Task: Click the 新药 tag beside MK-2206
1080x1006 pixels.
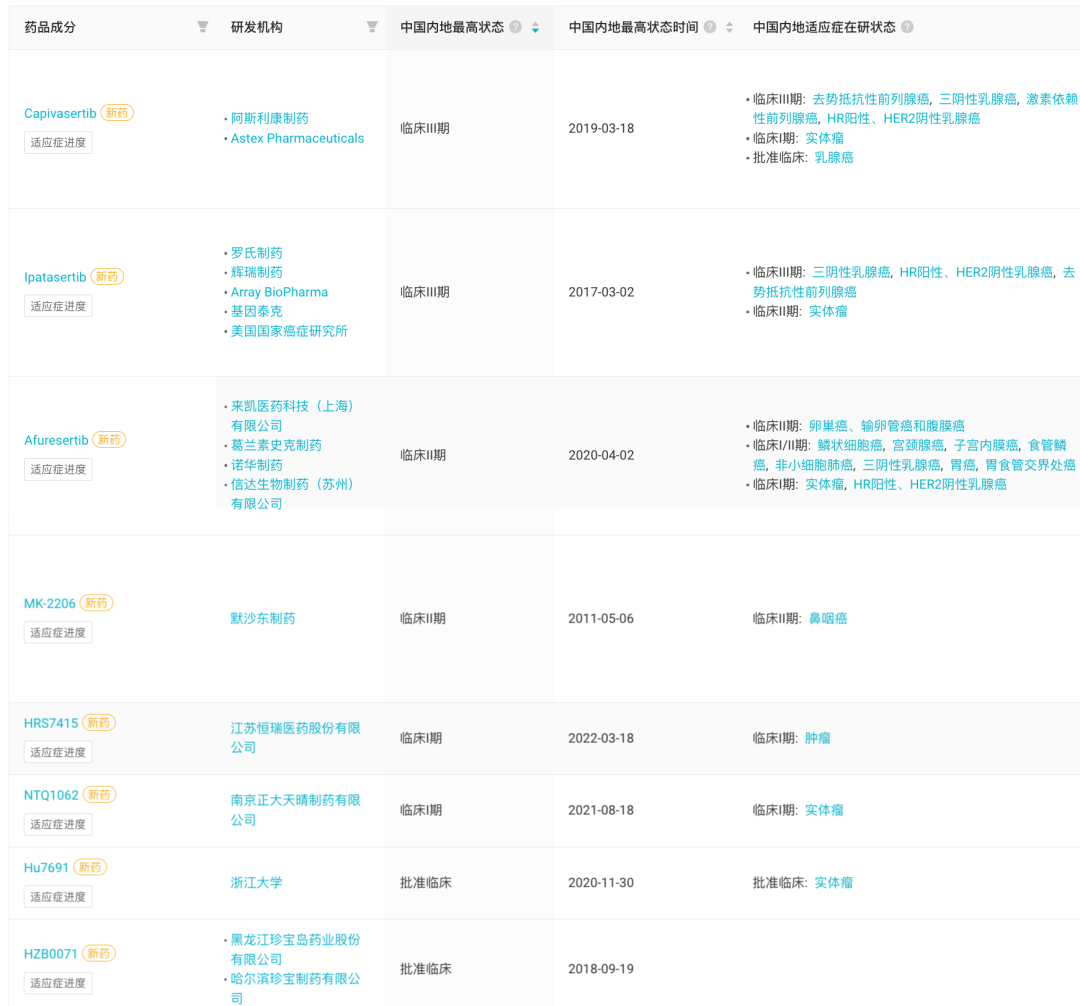Action: [x=96, y=603]
